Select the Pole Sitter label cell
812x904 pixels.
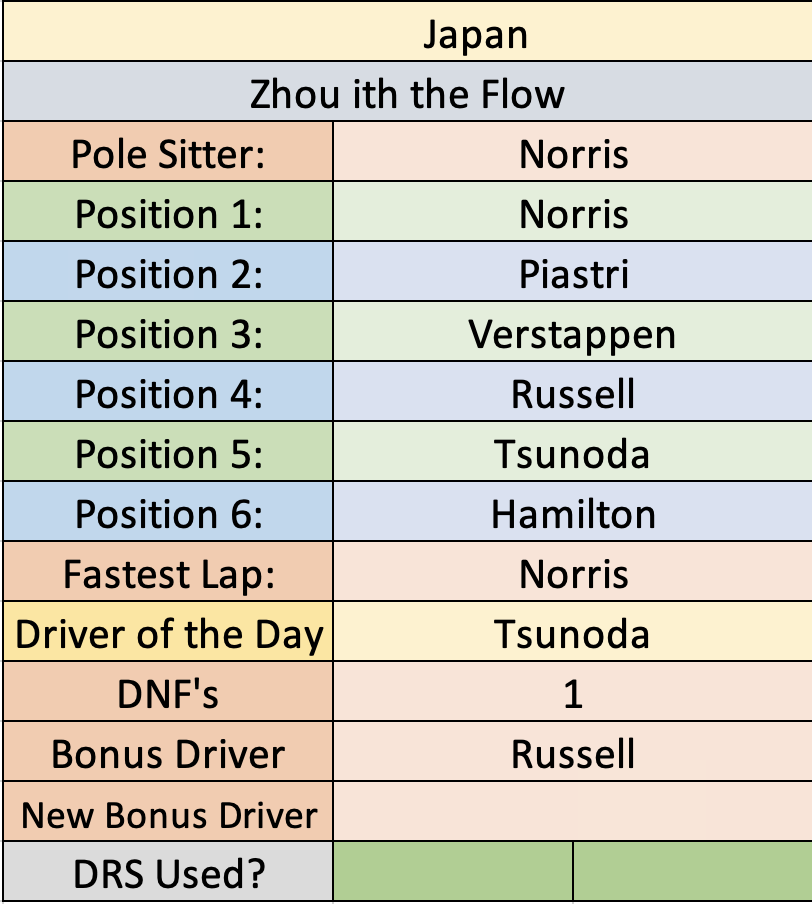click(168, 152)
